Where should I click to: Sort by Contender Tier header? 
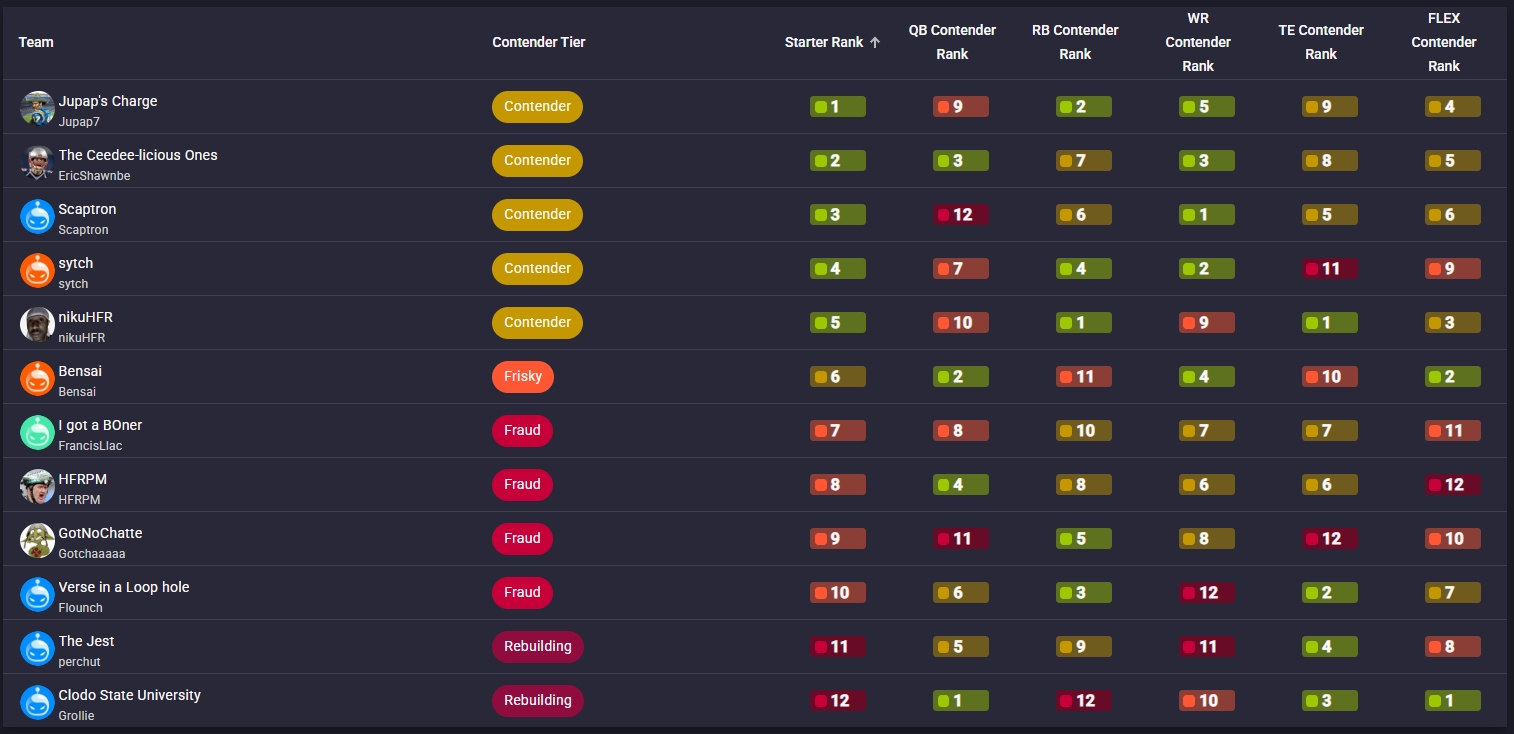point(539,42)
